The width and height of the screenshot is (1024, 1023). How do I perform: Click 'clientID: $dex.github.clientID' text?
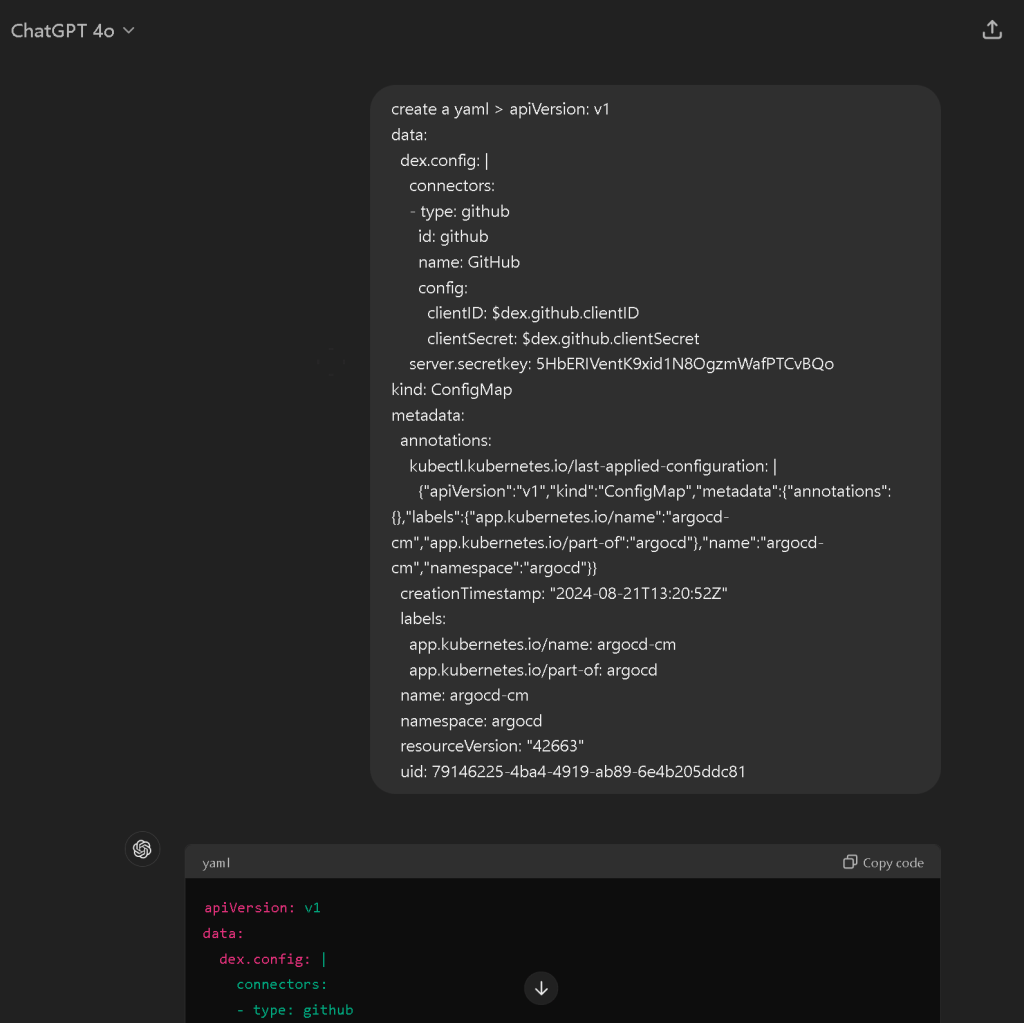(x=533, y=313)
